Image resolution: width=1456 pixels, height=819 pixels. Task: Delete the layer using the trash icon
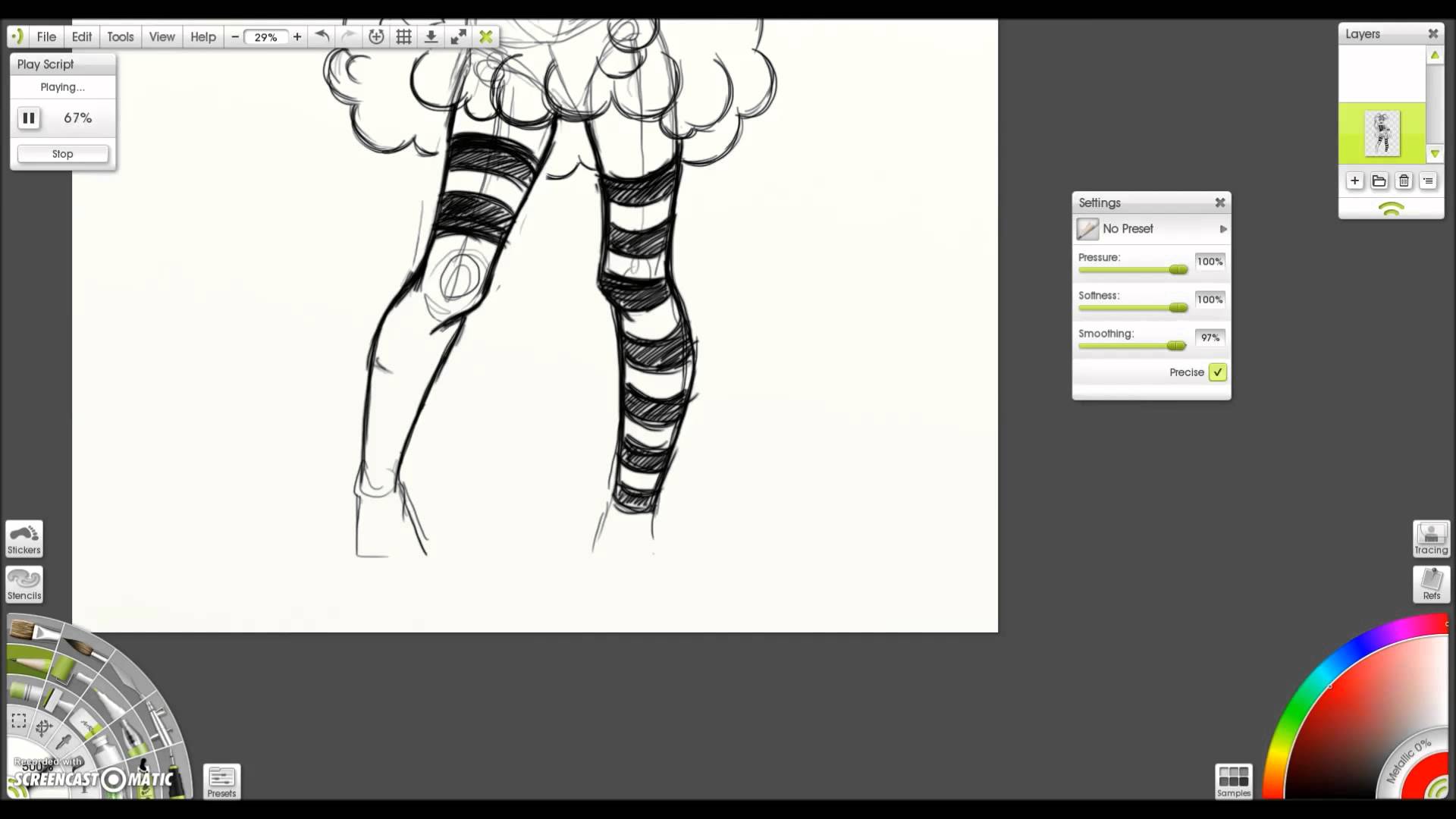[1404, 180]
